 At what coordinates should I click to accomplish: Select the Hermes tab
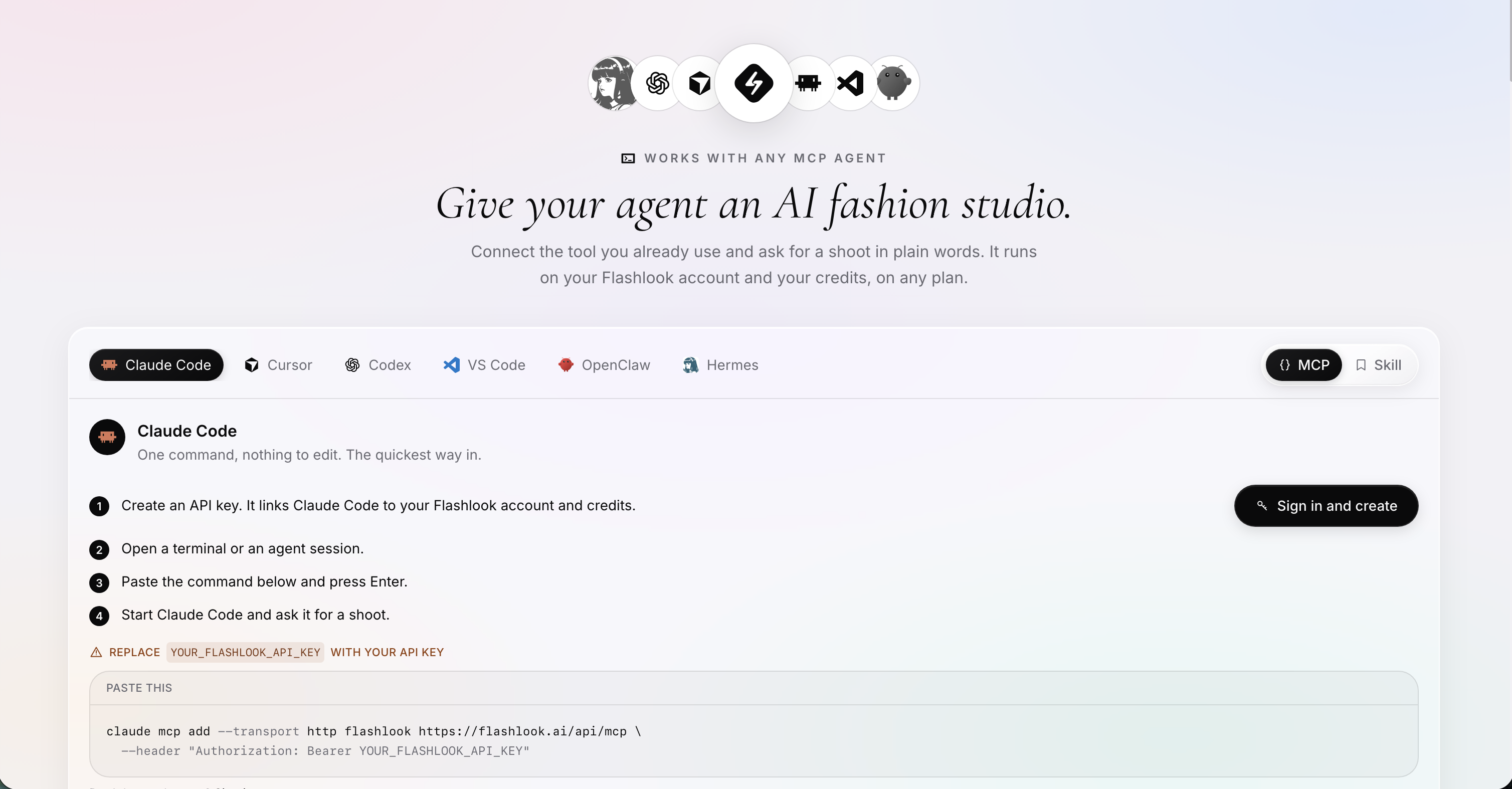tap(721, 365)
